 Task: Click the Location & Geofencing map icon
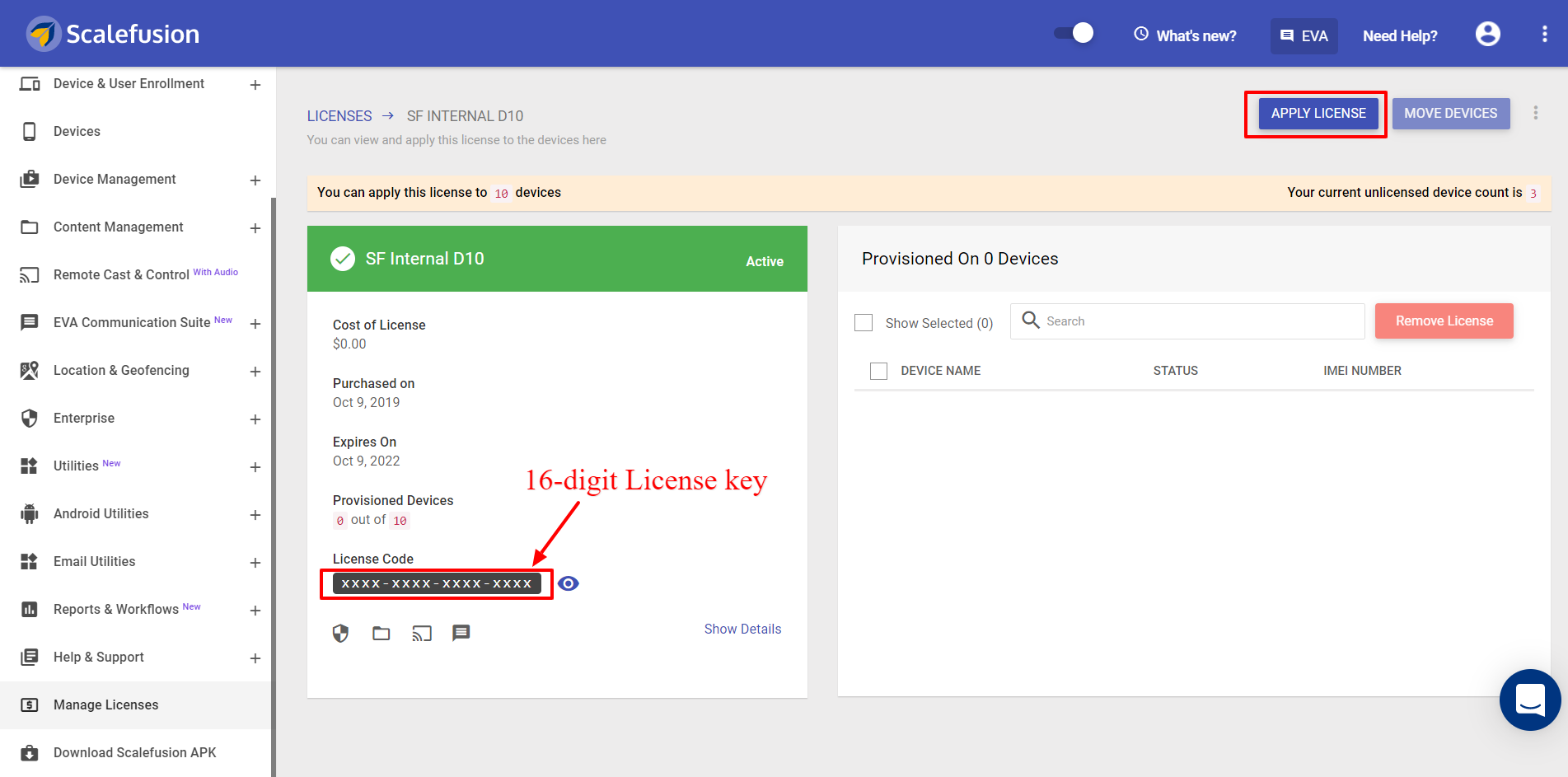pyautogui.click(x=30, y=370)
